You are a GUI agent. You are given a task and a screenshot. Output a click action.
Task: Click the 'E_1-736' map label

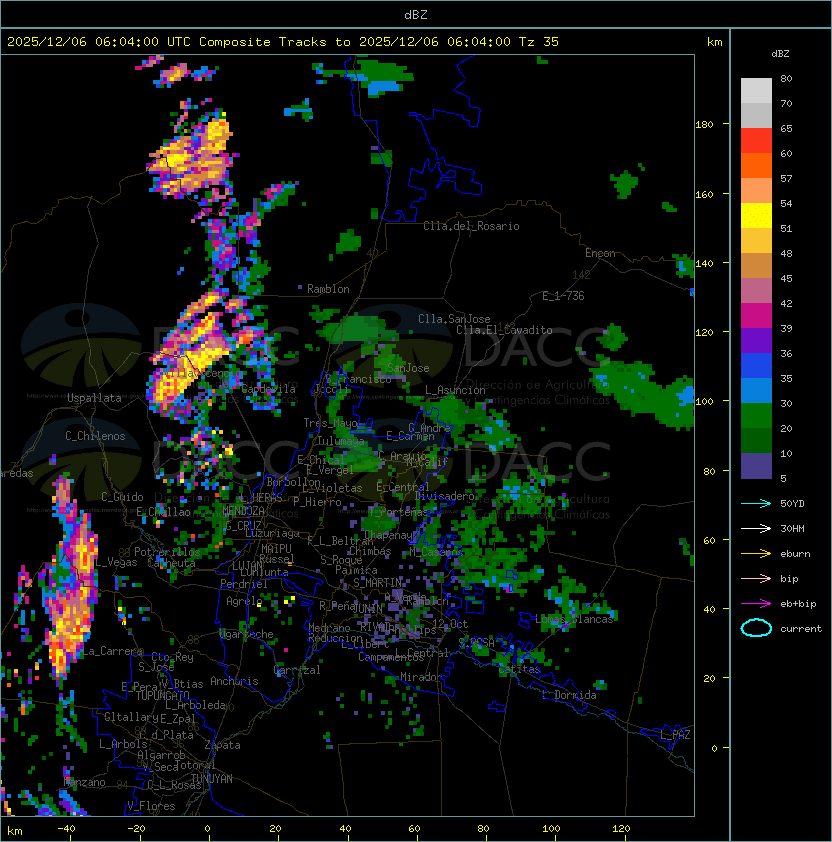pos(563,296)
